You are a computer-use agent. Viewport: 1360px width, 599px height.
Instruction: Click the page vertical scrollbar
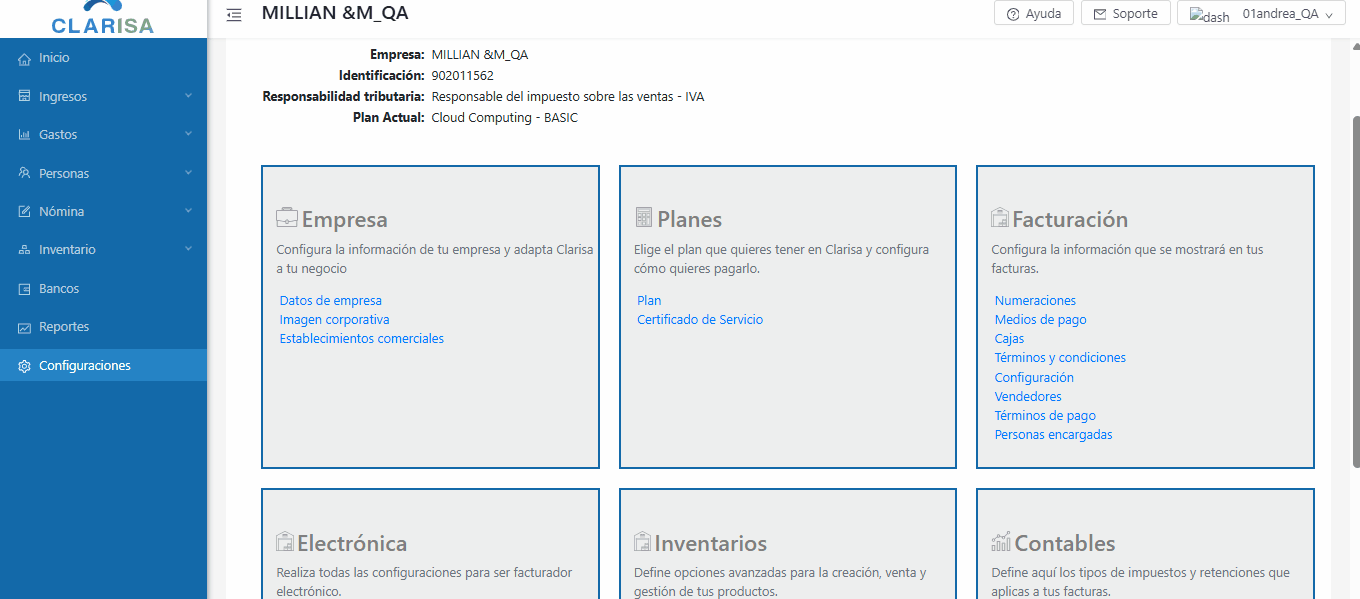(1355, 300)
